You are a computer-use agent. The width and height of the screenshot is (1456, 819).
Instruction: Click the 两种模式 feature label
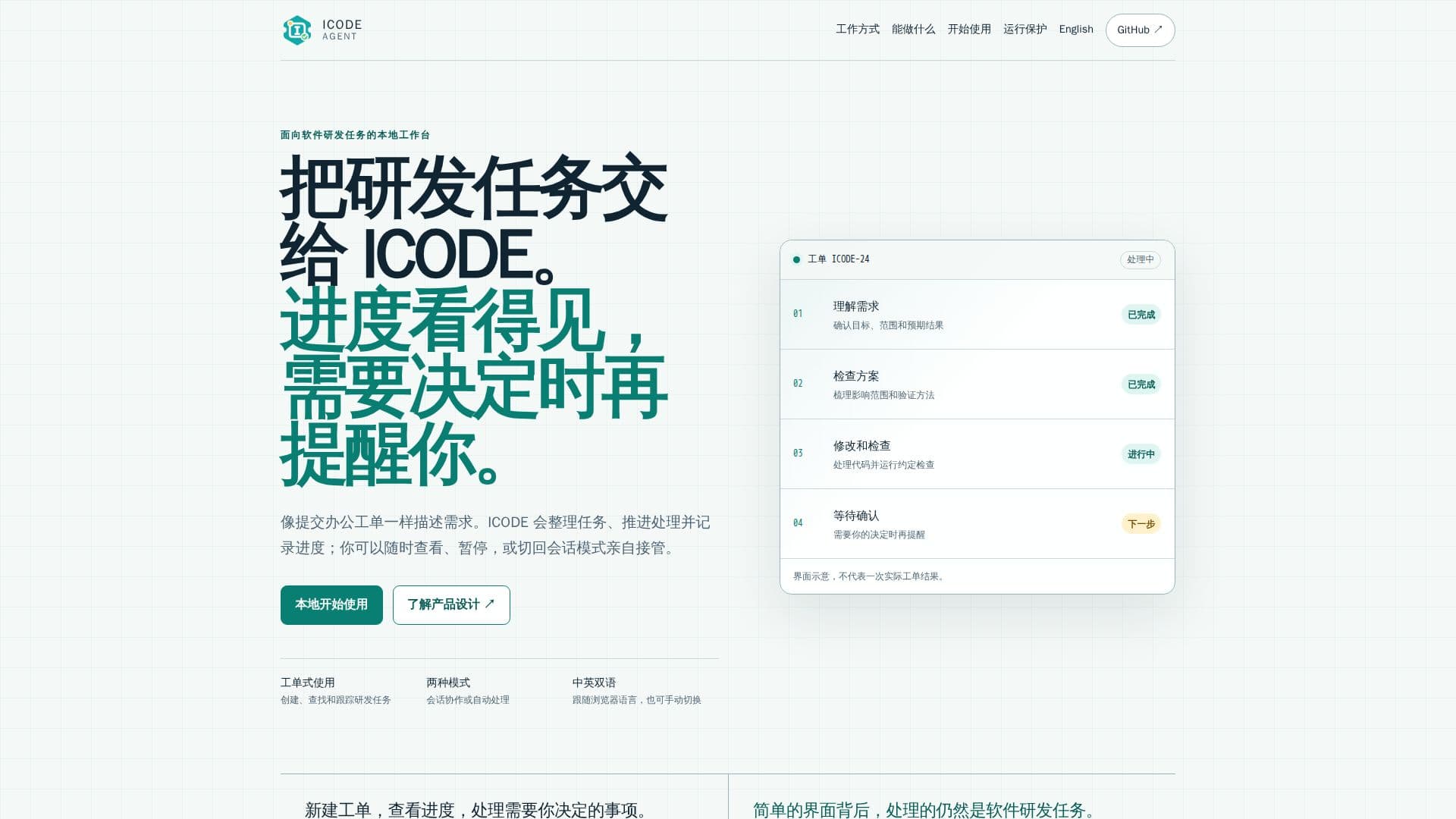448,682
